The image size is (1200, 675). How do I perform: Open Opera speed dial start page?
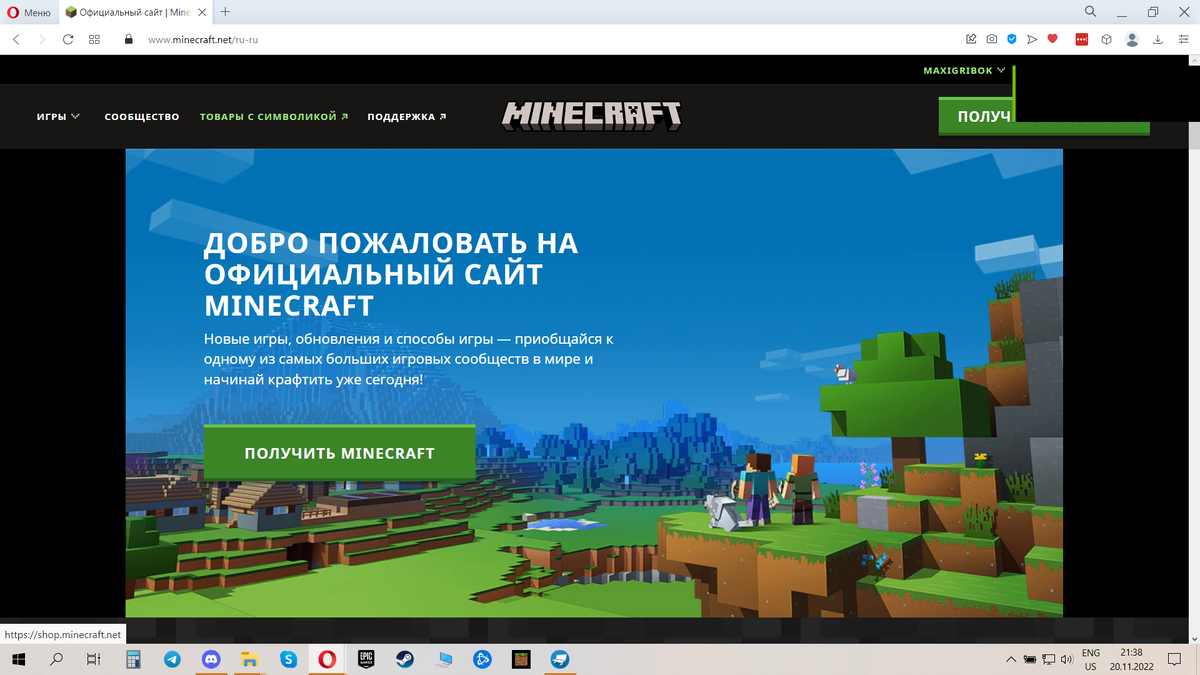click(94, 40)
